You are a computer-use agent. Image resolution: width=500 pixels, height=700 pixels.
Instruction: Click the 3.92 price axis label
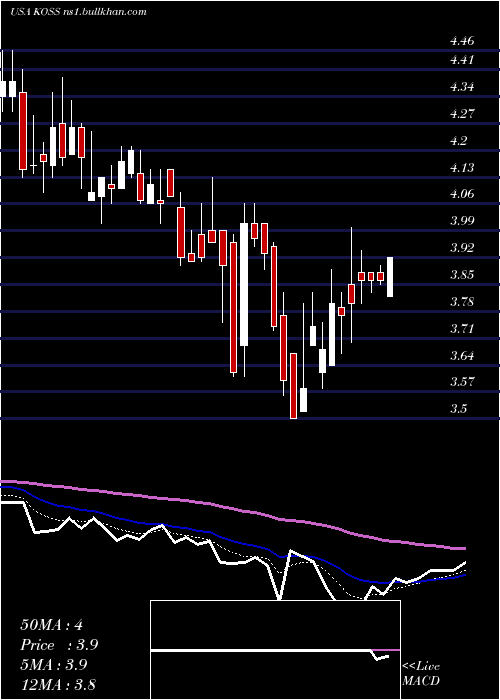click(x=462, y=248)
